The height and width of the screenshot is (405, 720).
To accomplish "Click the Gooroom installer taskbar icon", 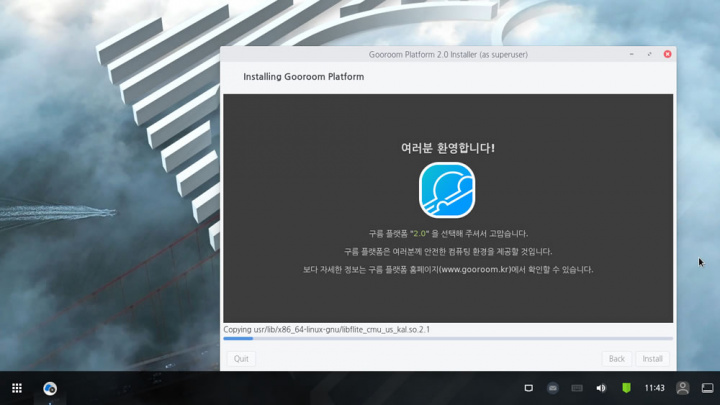I will (49, 388).
